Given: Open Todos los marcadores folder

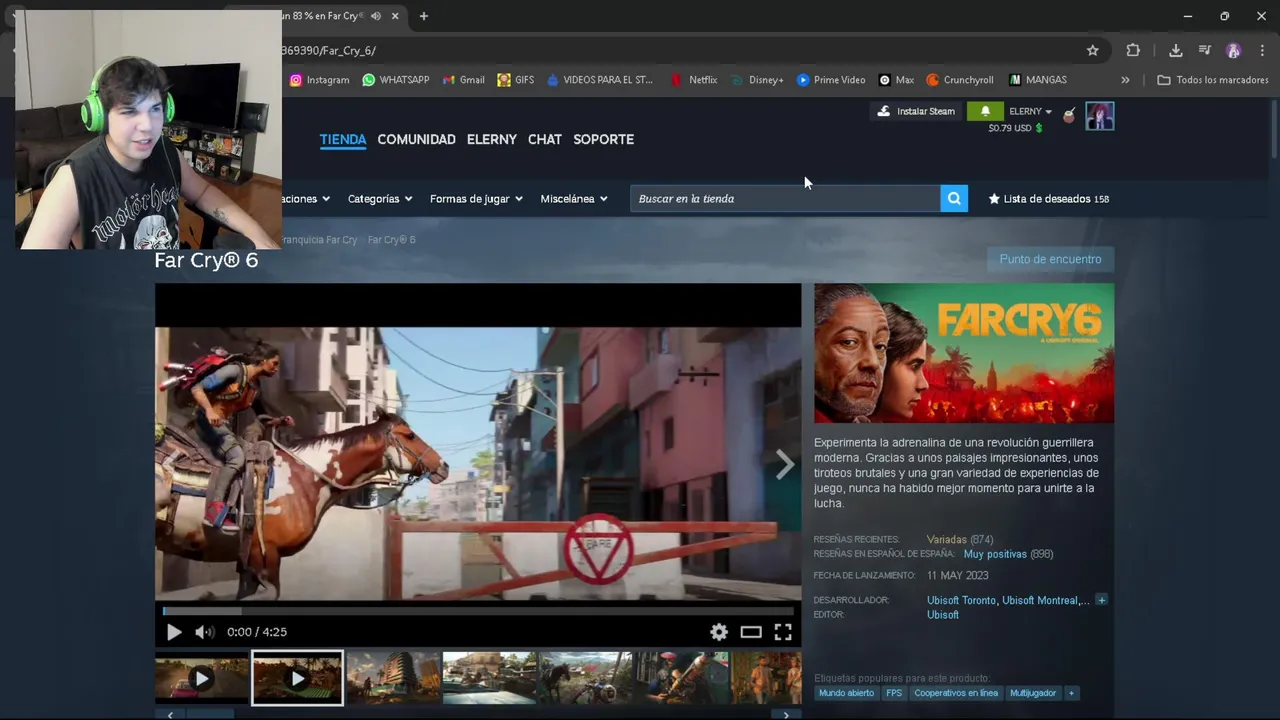Looking at the screenshot, I should 1212,80.
